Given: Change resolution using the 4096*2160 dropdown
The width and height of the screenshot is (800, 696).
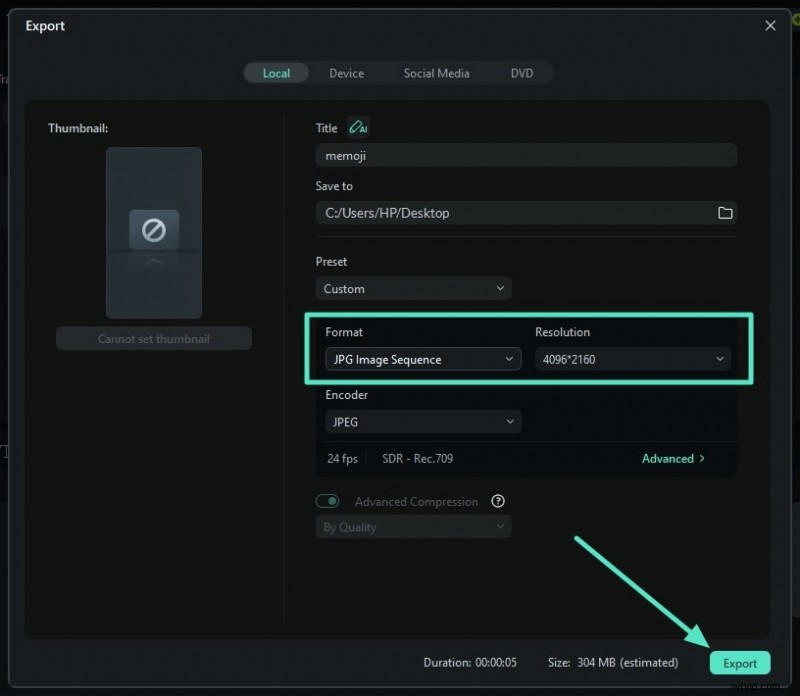Looking at the screenshot, I should point(633,358).
